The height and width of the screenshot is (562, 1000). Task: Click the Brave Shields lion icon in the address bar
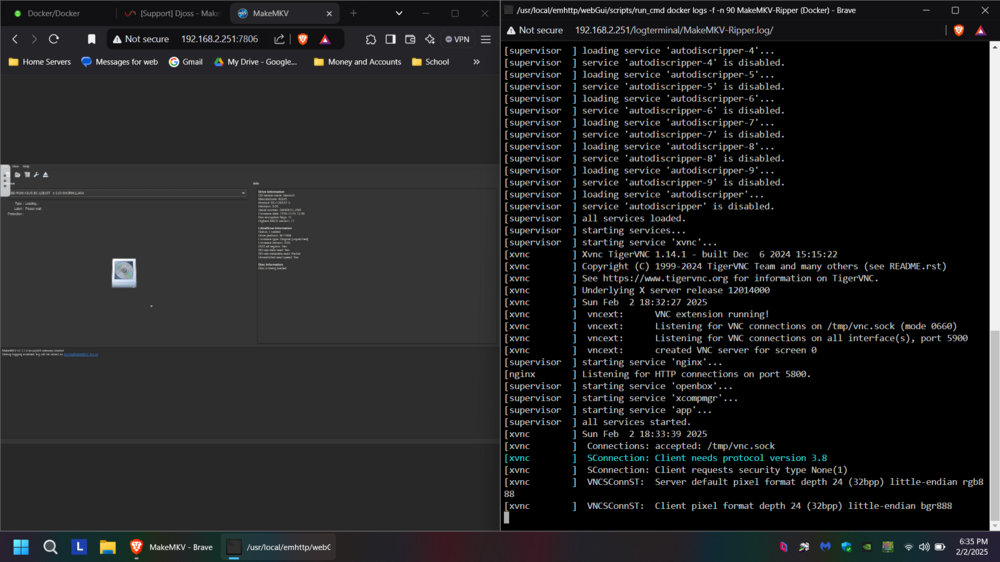(303, 39)
